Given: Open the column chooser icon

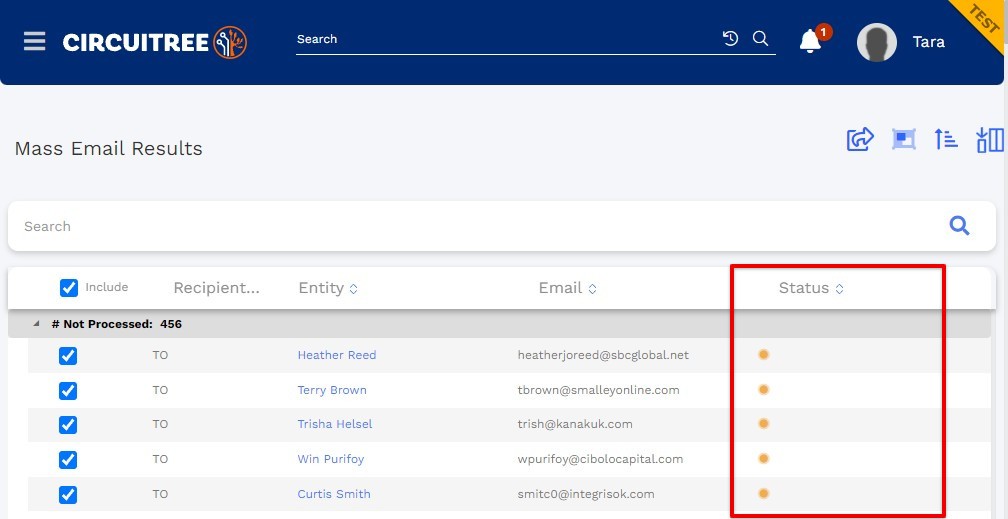Looking at the screenshot, I should tap(990, 139).
